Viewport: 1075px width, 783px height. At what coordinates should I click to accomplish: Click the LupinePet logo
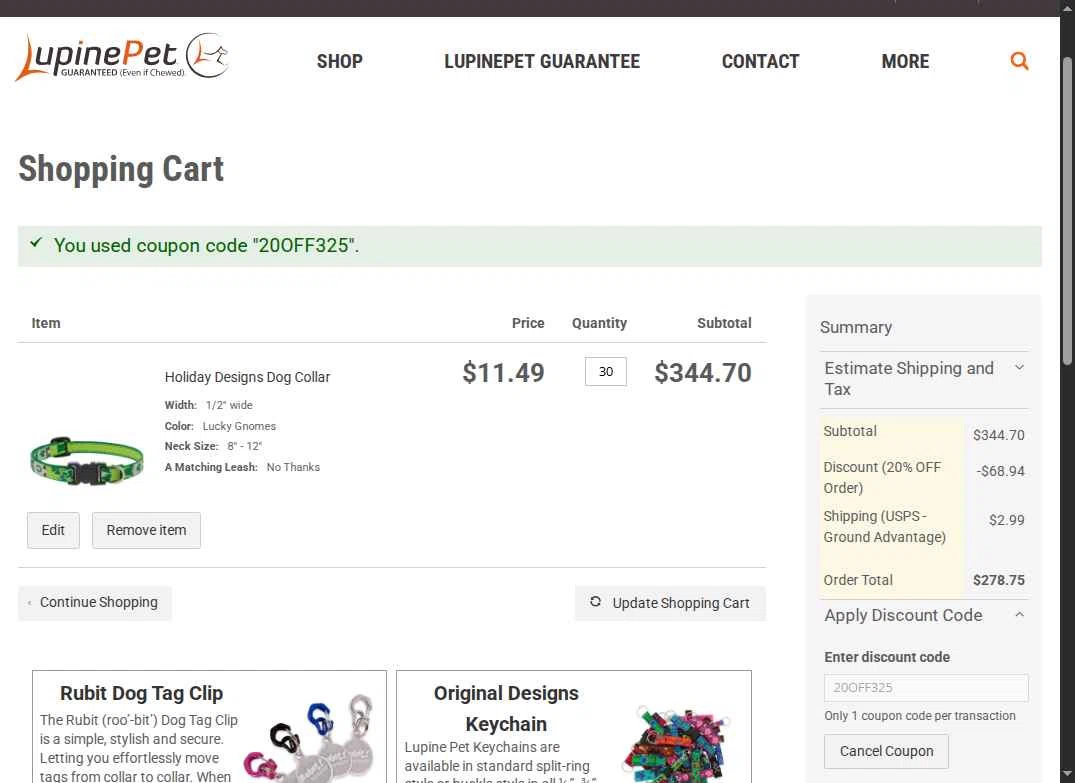(122, 56)
